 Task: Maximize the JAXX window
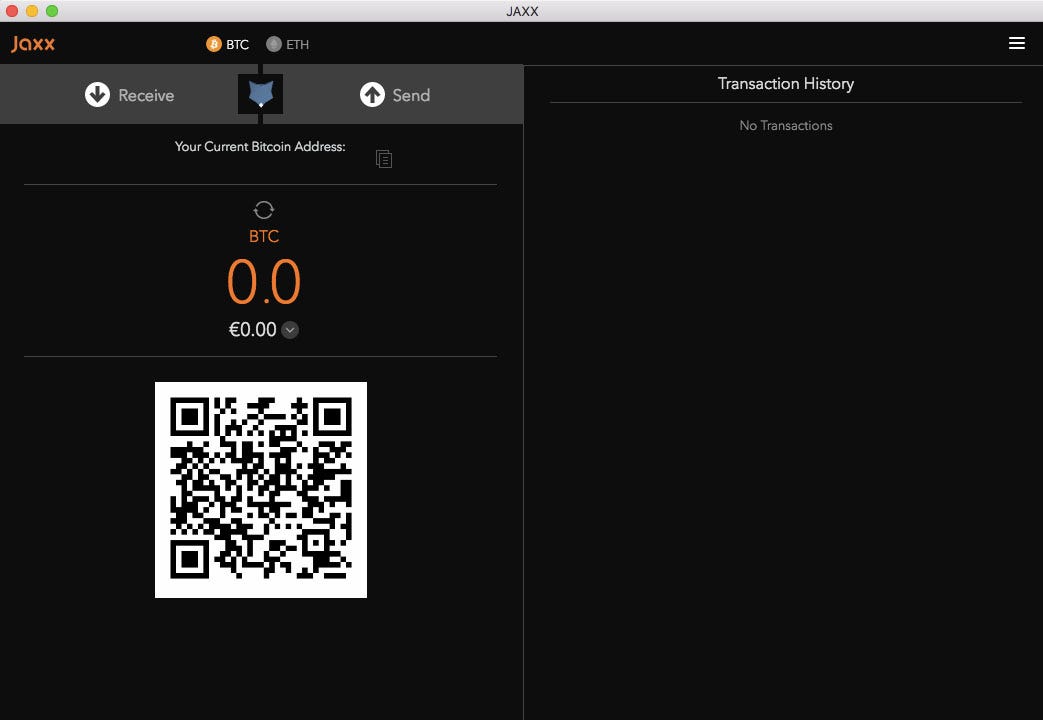click(x=52, y=11)
